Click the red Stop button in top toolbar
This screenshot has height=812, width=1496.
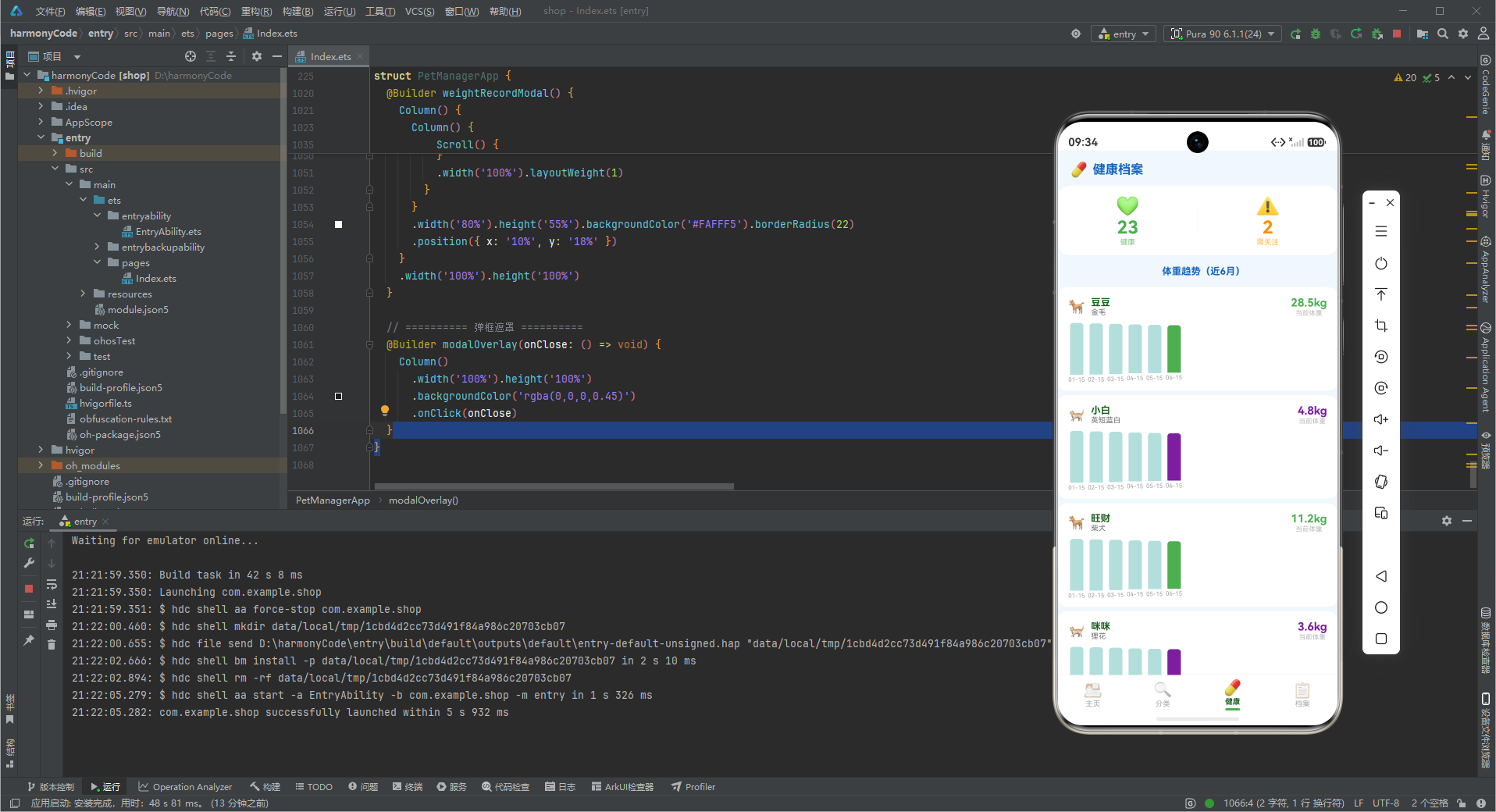point(1397,34)
